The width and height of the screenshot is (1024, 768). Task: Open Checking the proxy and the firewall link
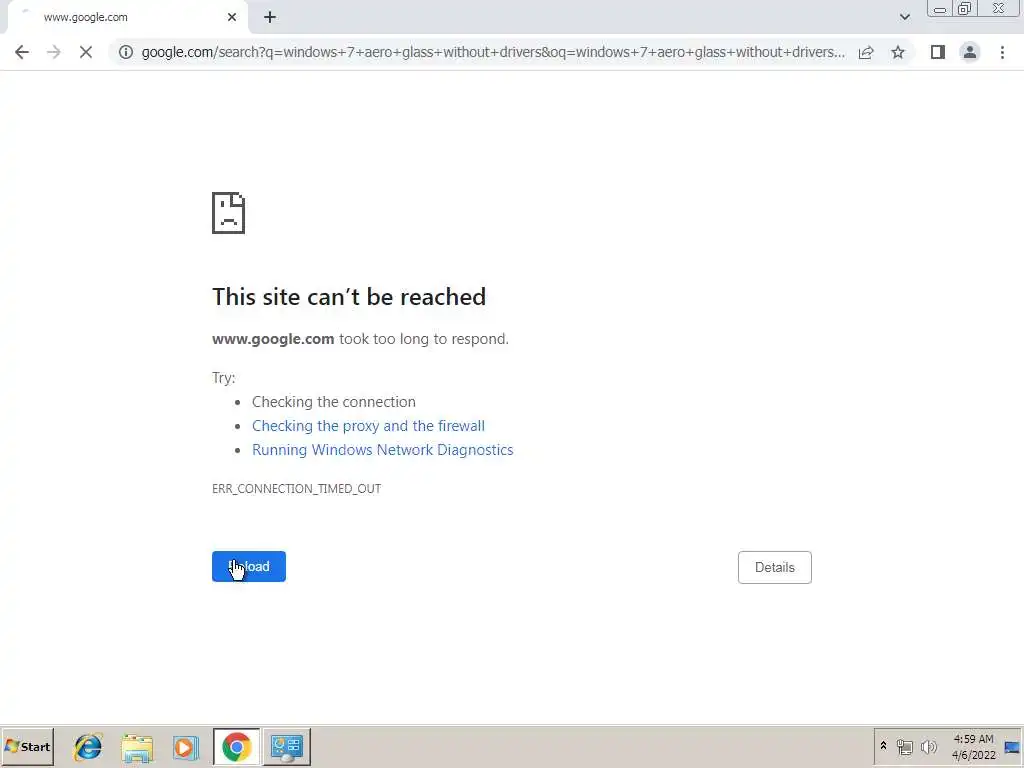click(x=368, y=426)
